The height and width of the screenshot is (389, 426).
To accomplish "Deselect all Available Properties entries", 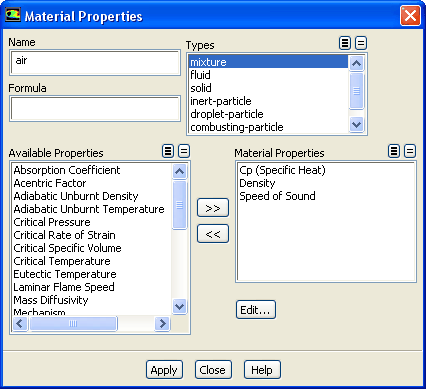I will point(184,151).
